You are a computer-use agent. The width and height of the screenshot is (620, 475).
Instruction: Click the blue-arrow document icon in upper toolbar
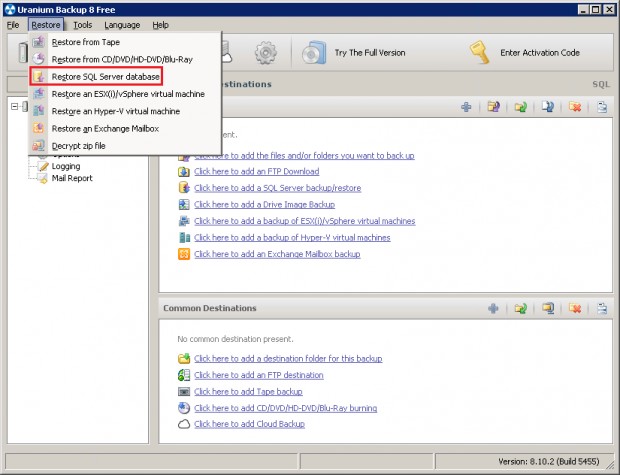point(548,106)
